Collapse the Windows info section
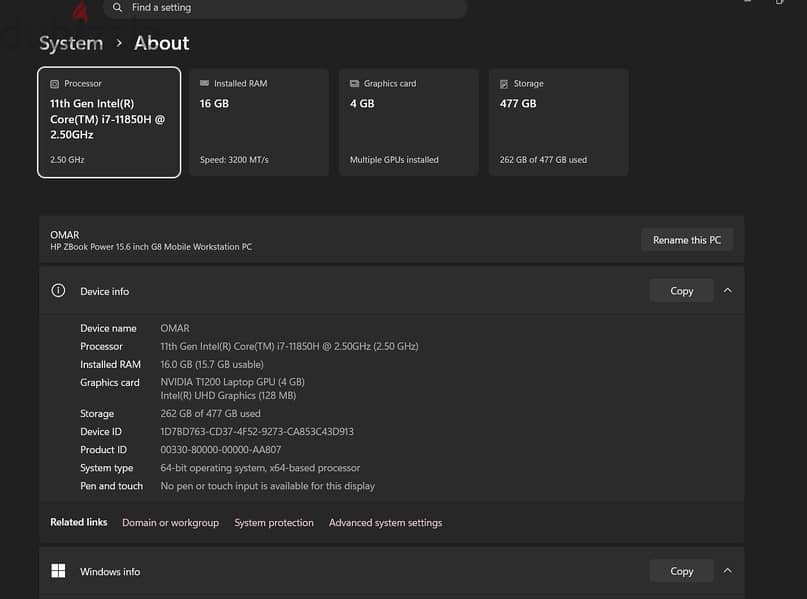Image resolution: width=807 pixels, height=599 pixels. (727, 571)
